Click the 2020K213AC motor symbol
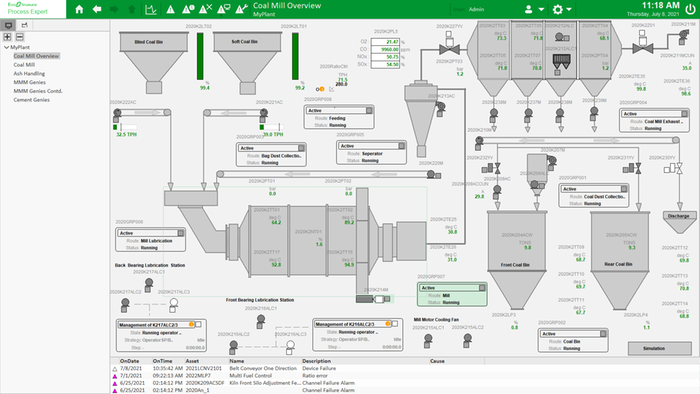The height and width of the screenshot is (394, 700). click(x=441, y=108)
